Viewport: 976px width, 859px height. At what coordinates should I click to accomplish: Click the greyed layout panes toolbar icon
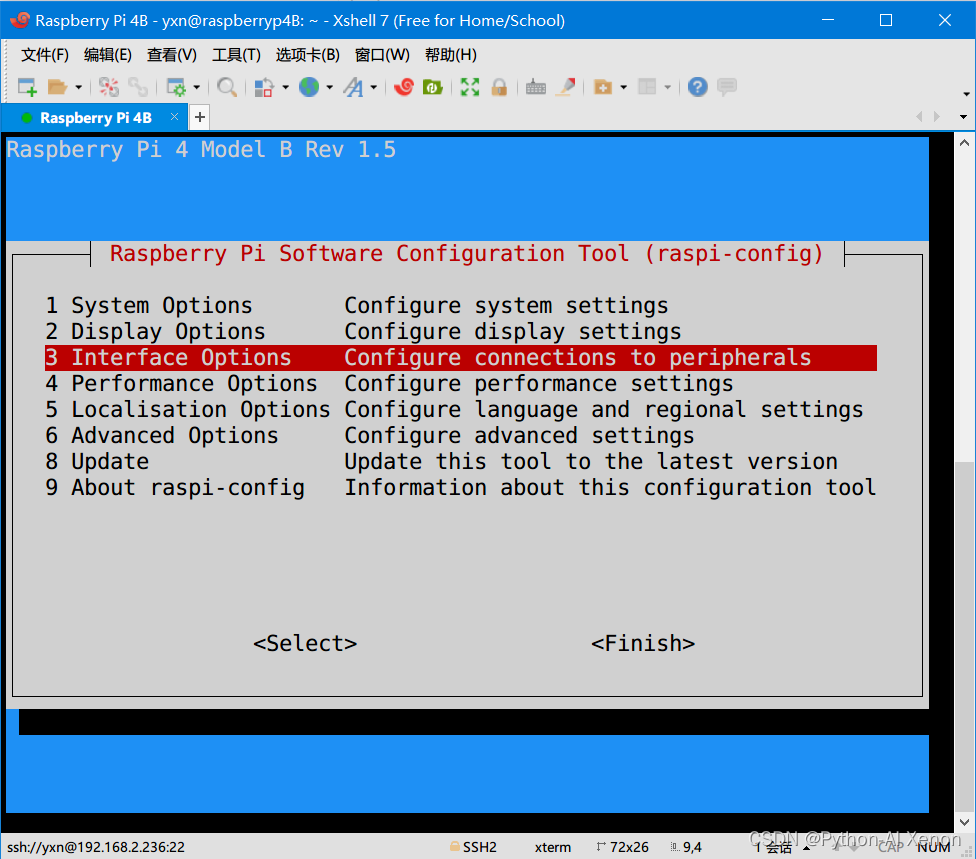[x=647, y=87]
